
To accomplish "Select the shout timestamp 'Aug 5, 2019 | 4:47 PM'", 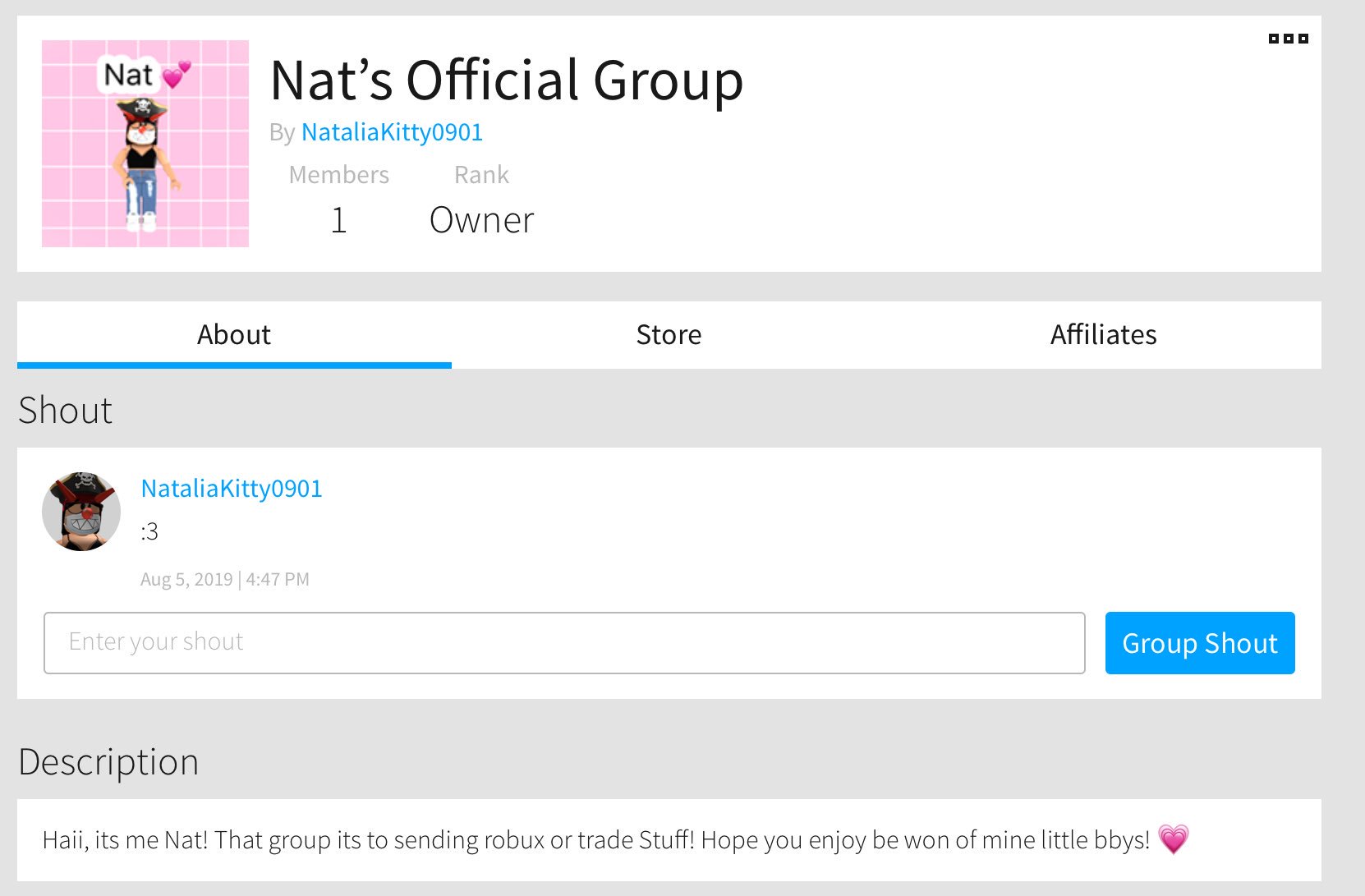I will click(x=225, y=579).
